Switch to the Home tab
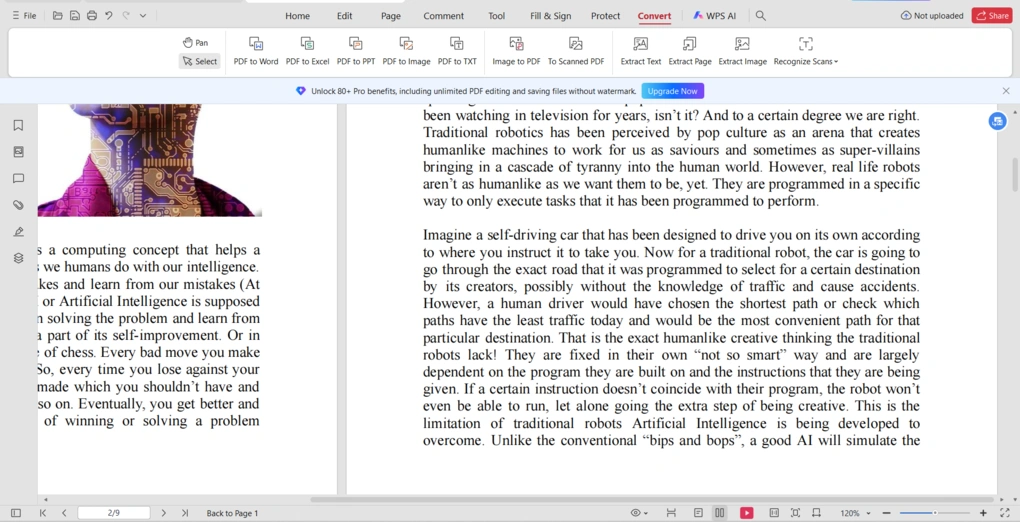Viewport: 1020px width, 522px height. 297,16
